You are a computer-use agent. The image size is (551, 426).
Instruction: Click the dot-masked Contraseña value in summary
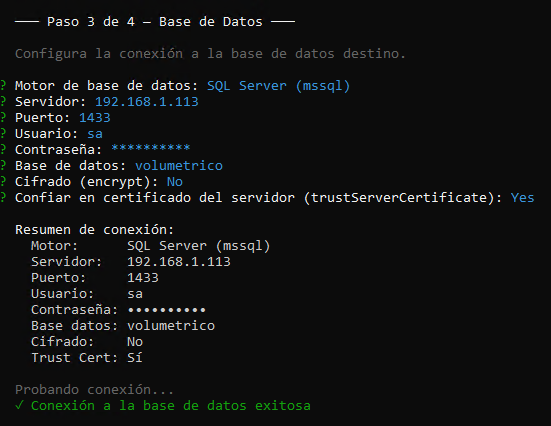coord(167,310)
